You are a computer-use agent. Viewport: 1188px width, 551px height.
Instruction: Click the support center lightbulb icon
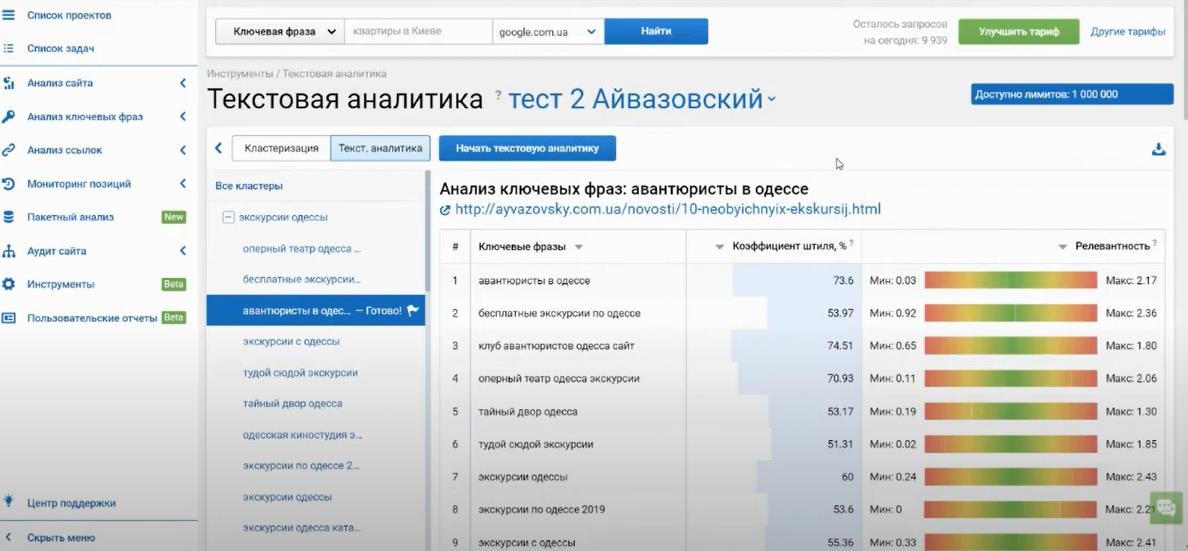(8, 501)
